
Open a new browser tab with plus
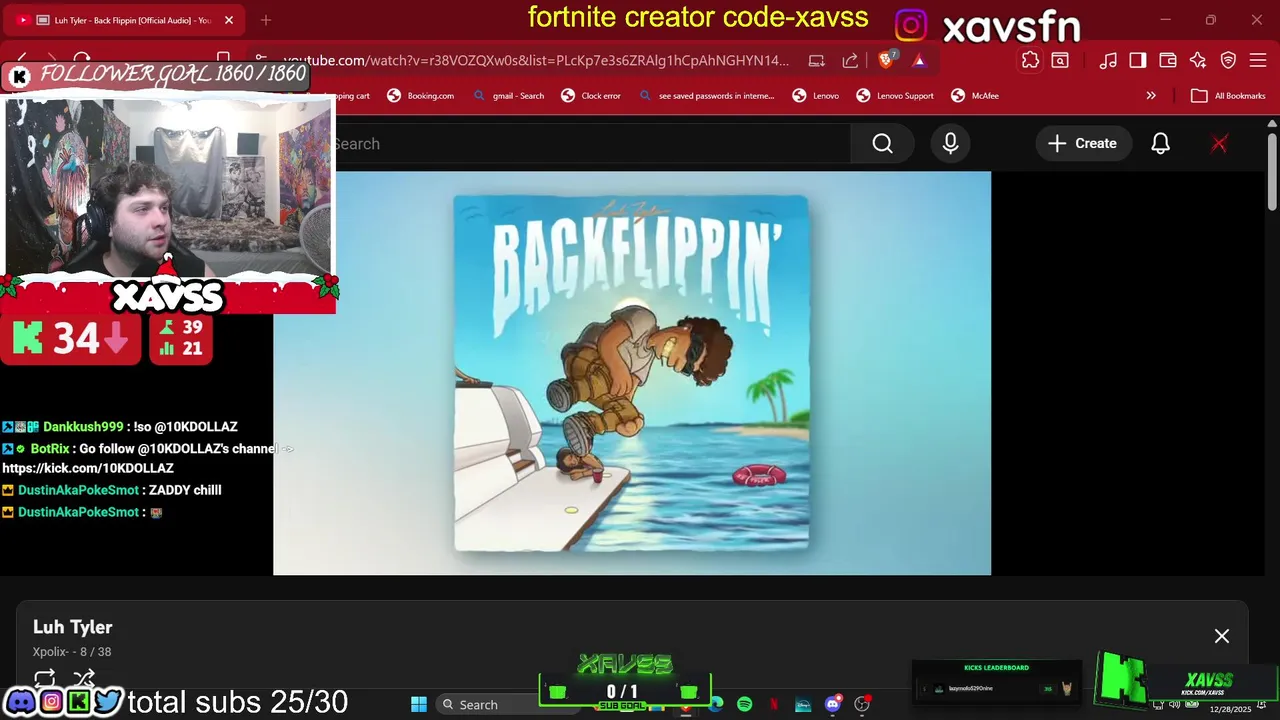click(x=266, y=20)
